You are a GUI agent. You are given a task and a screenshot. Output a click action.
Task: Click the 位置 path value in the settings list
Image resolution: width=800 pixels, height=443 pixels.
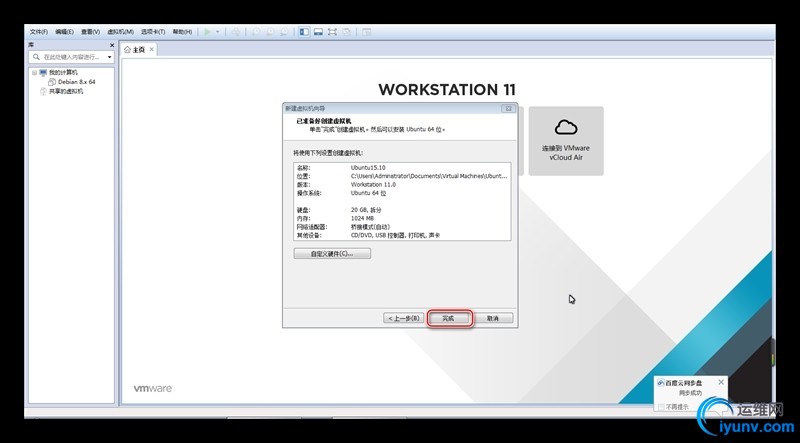point(429,176)
